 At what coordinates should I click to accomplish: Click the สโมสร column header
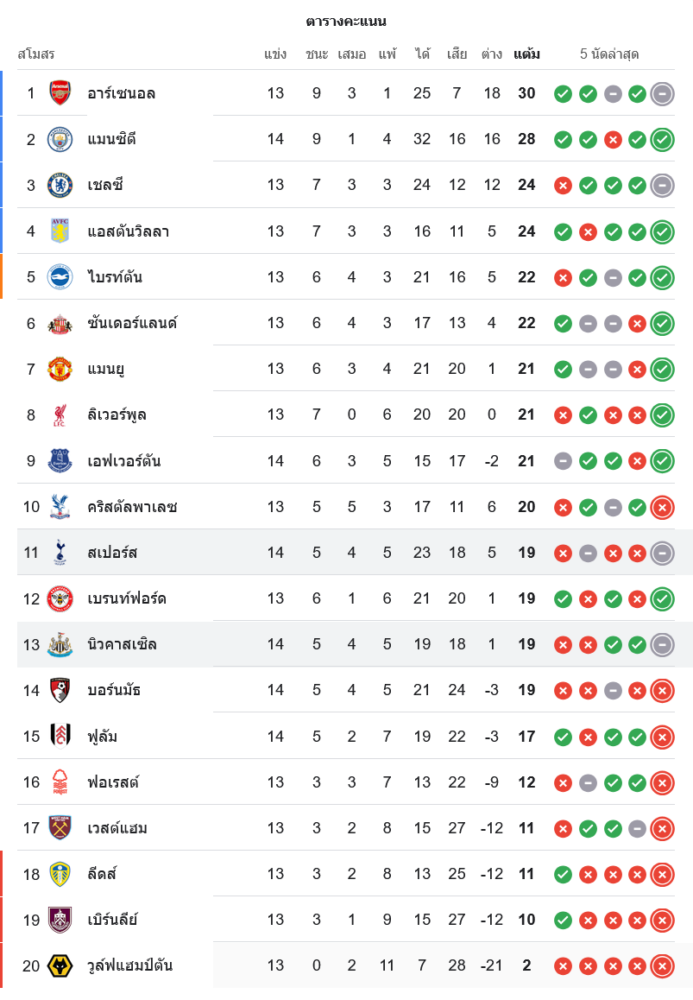coord(36,54)
